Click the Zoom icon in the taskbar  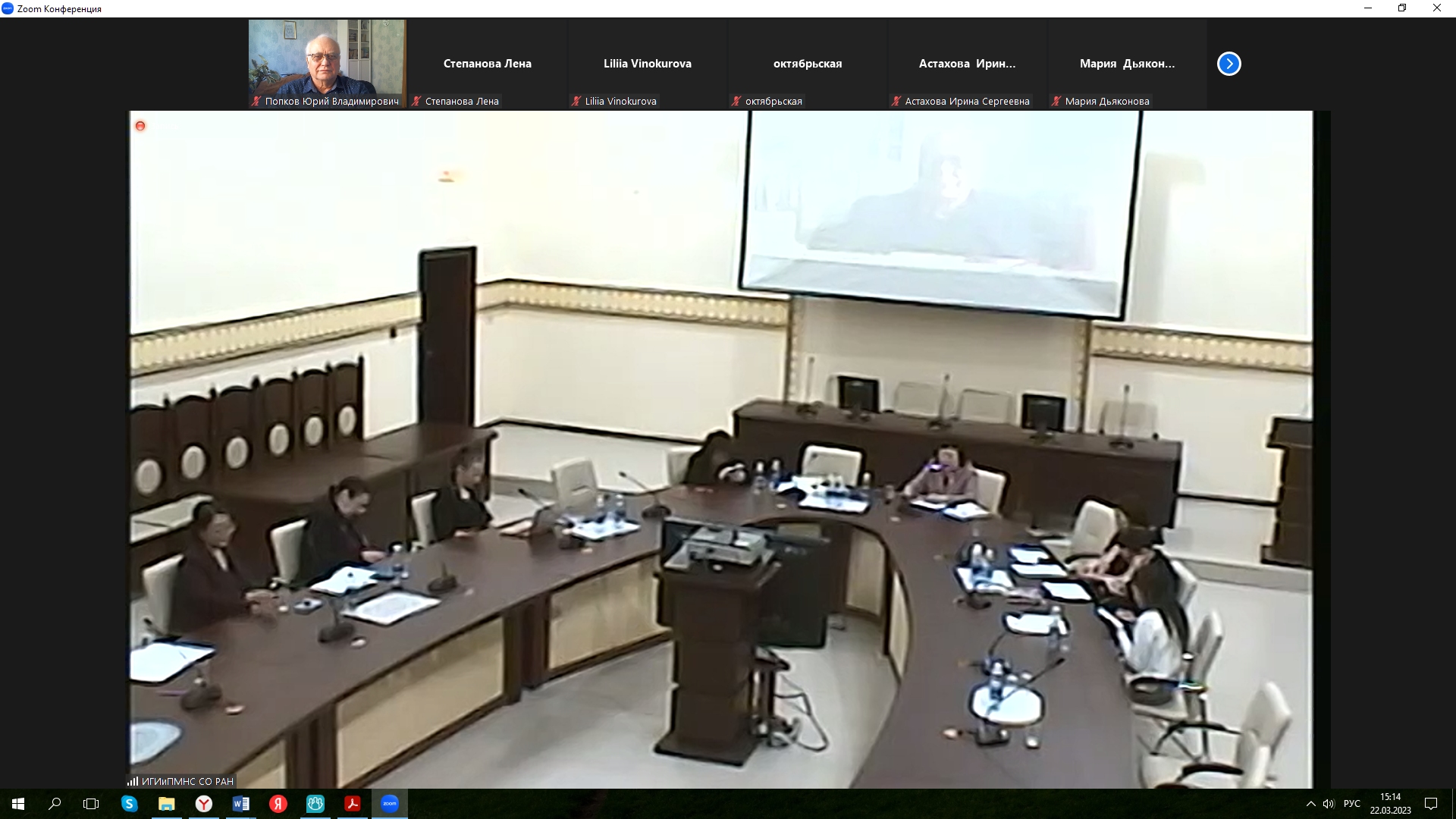[390, 804]
